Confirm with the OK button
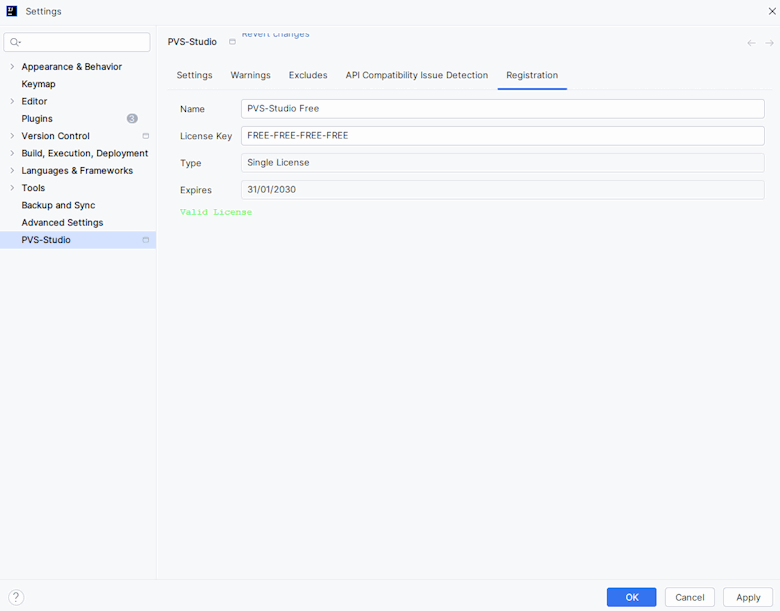Image resolution: width=780 pixels, height=611 pixels. 632,597
